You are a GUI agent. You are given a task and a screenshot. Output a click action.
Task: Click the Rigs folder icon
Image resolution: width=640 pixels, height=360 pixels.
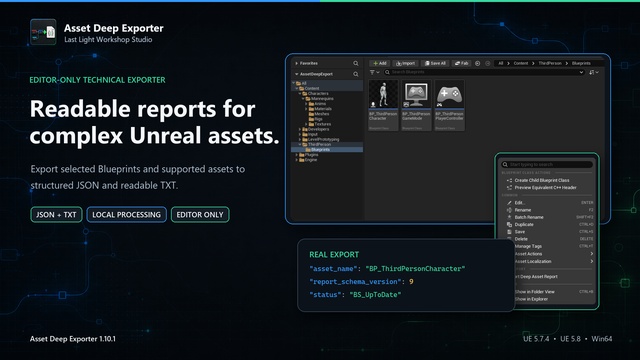(311, 119)
